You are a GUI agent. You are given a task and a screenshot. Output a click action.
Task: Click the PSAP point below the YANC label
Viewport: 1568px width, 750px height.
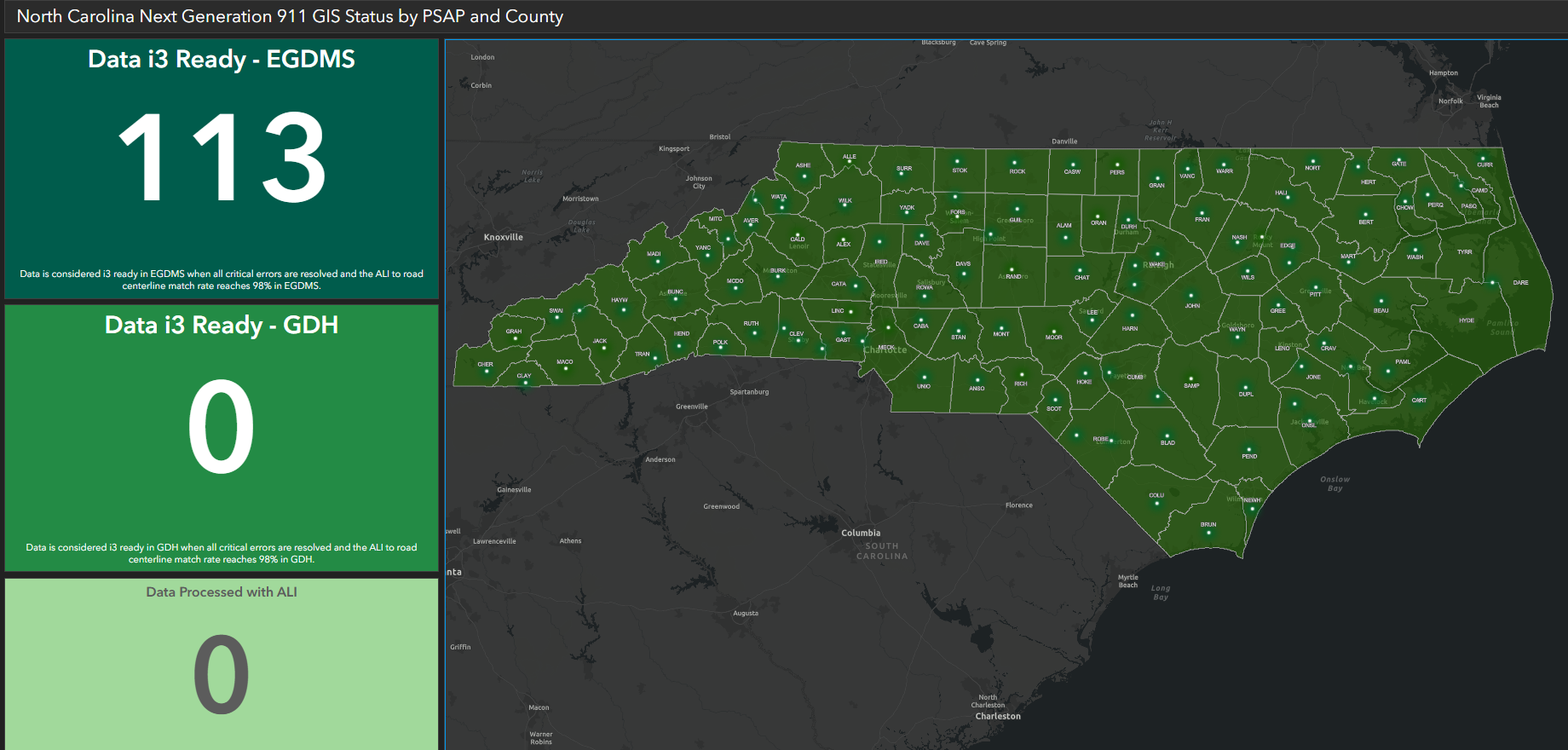[707, 256]
